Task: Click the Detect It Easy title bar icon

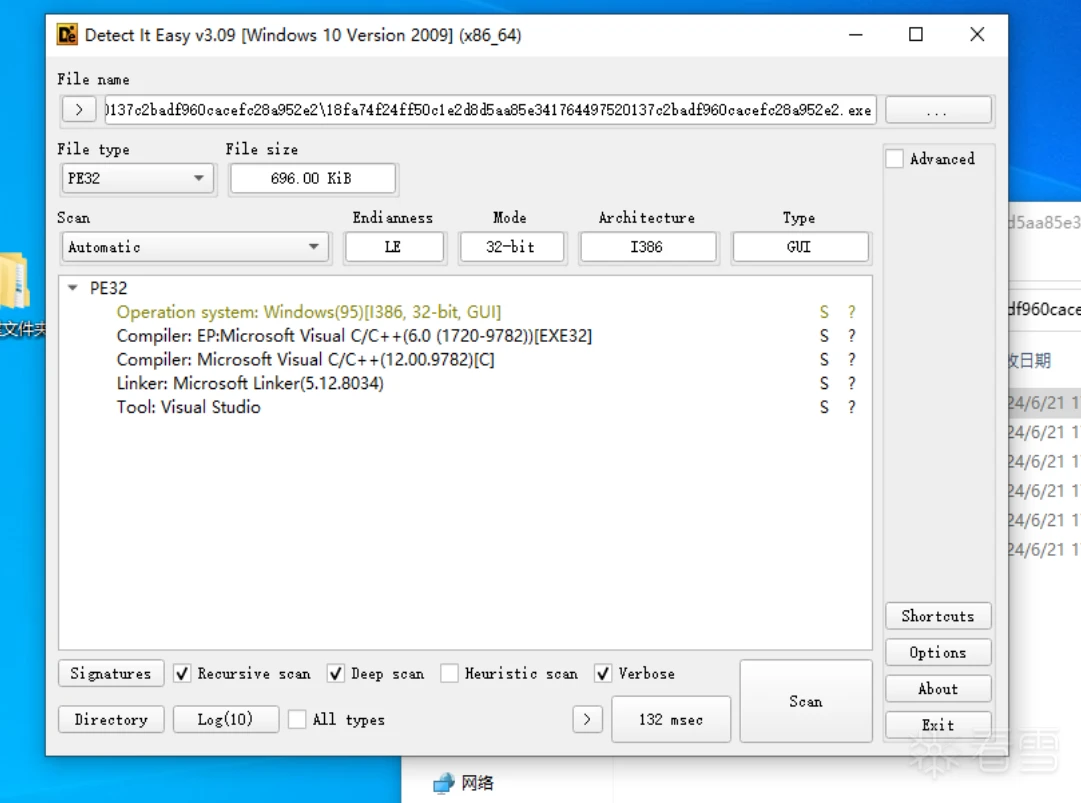Action: [x=67, y=34]
